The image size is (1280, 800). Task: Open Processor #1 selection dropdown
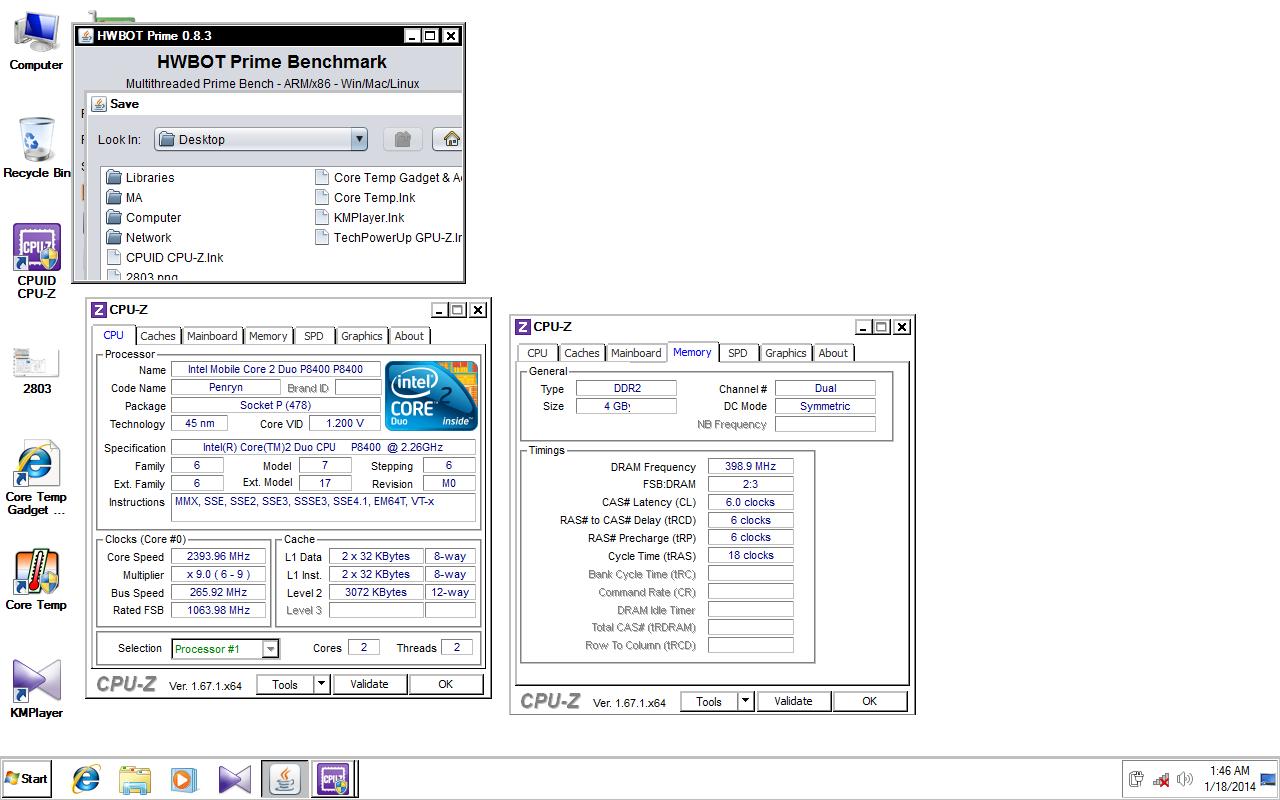(x=226, y=649)
